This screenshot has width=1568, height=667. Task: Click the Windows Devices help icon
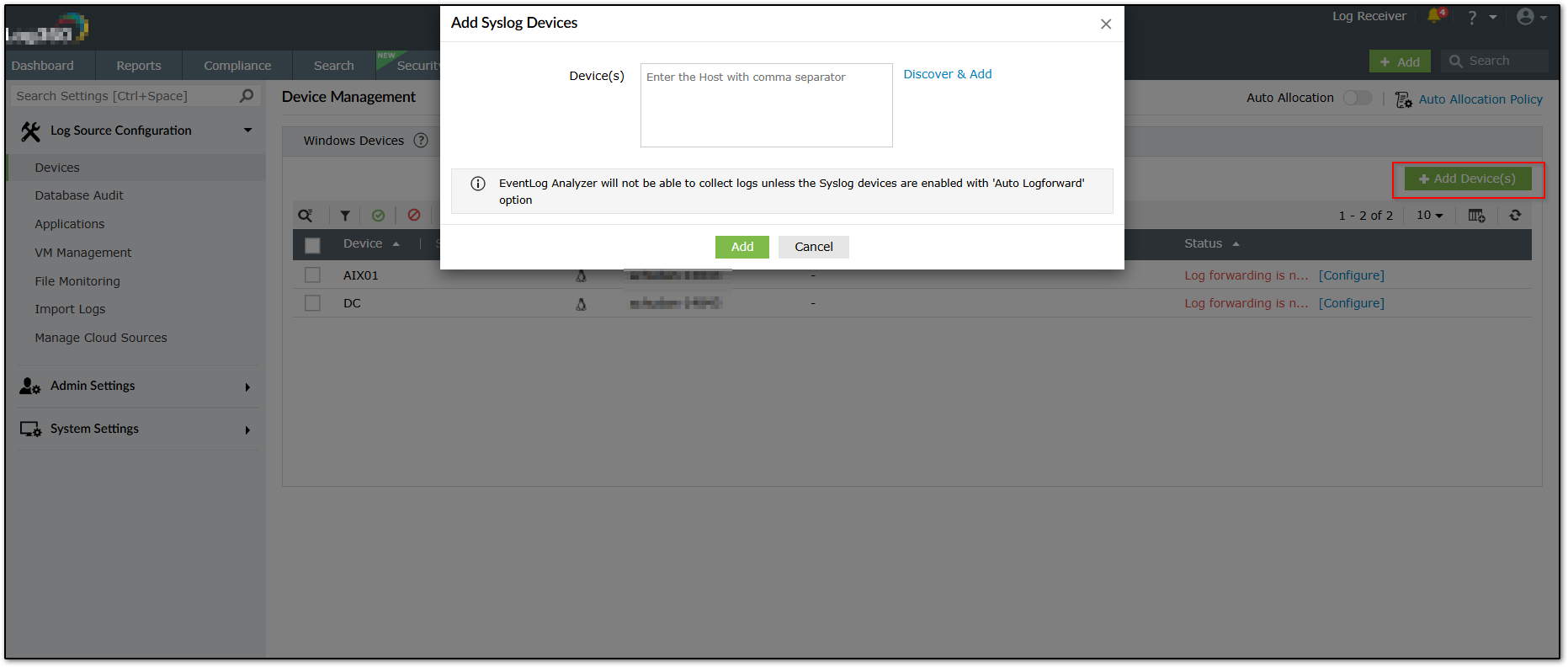point(421,141)
